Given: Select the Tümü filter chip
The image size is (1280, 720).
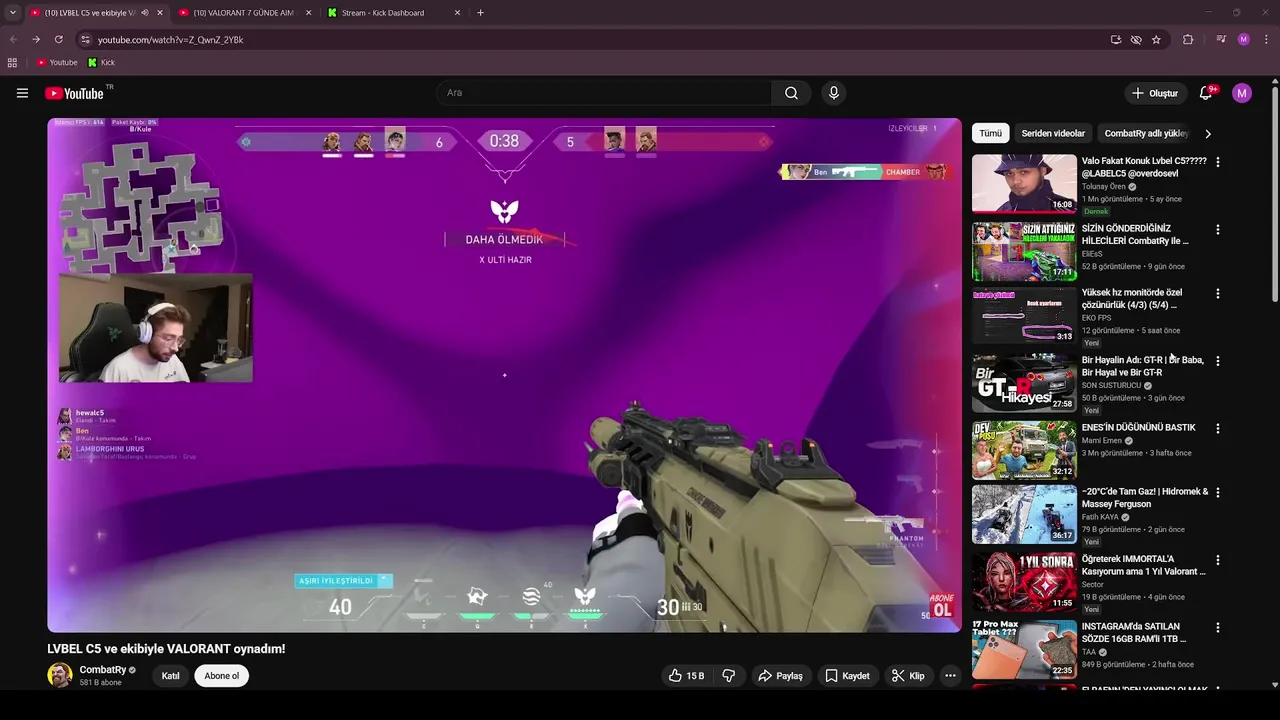Looking at the screenshot, I should tap(990, 133).
